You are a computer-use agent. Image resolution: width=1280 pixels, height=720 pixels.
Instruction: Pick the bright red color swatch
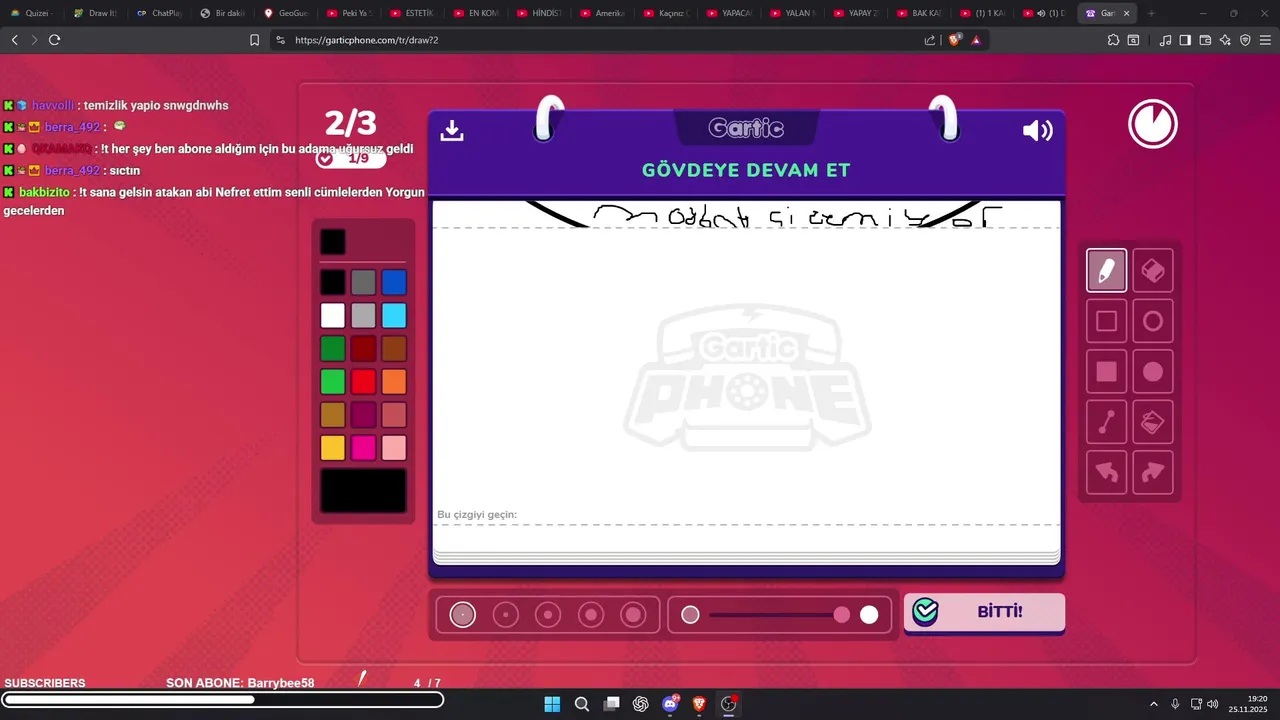(x=363, y=382)
